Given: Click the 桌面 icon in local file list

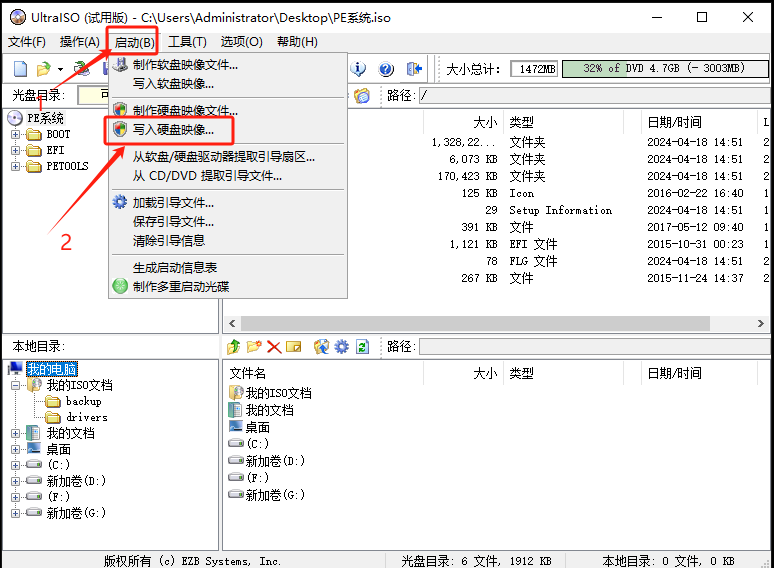Looking at the screenshot, I should 235,426.
